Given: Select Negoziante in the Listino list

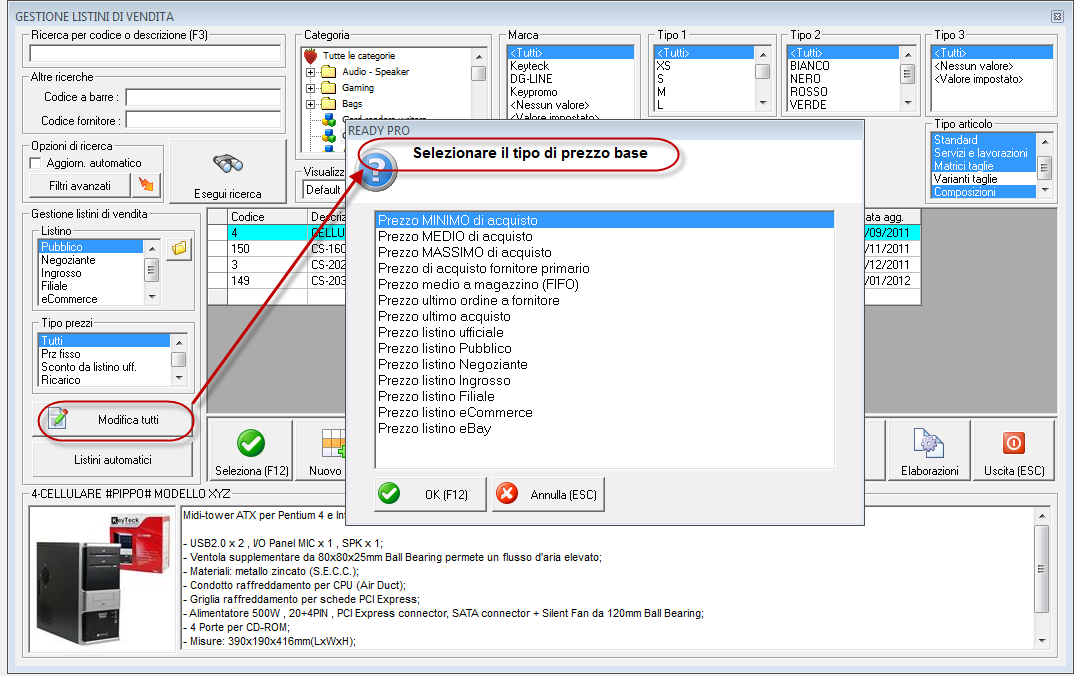Looking at the screenshot, I should [x=91, y=260].
